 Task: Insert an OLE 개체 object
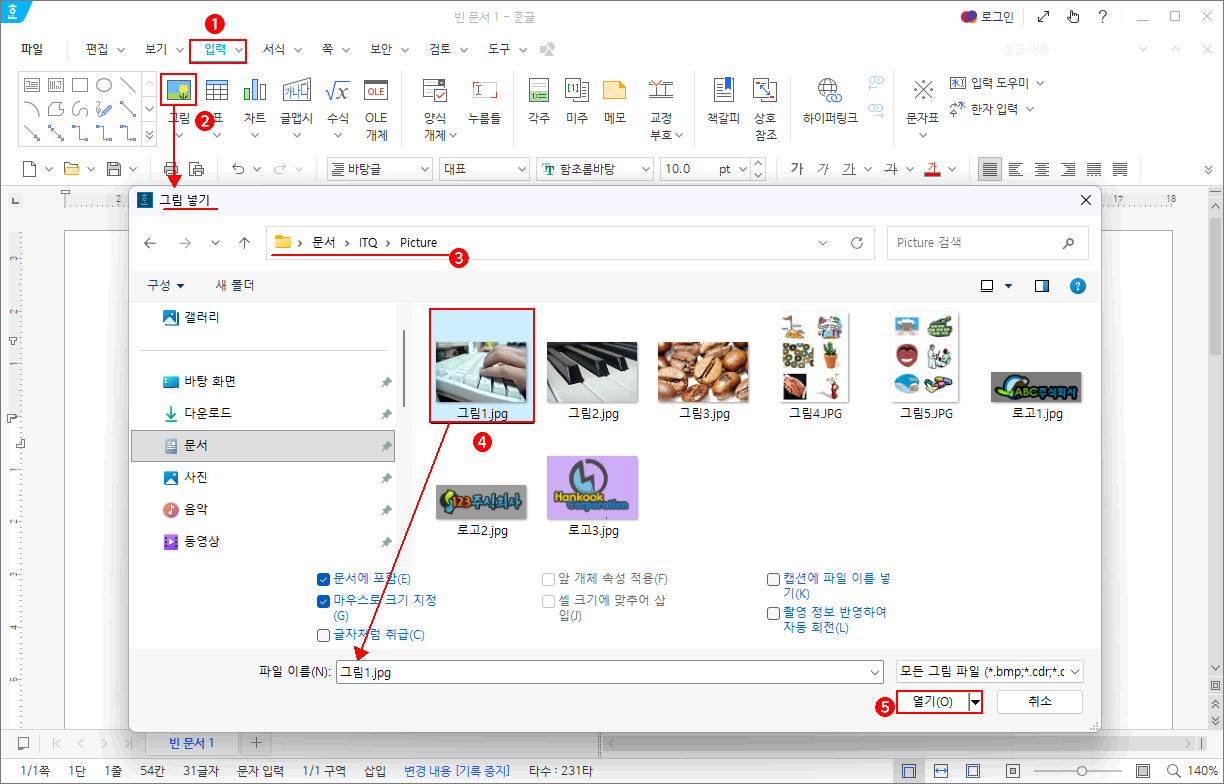tap(376, 91)
